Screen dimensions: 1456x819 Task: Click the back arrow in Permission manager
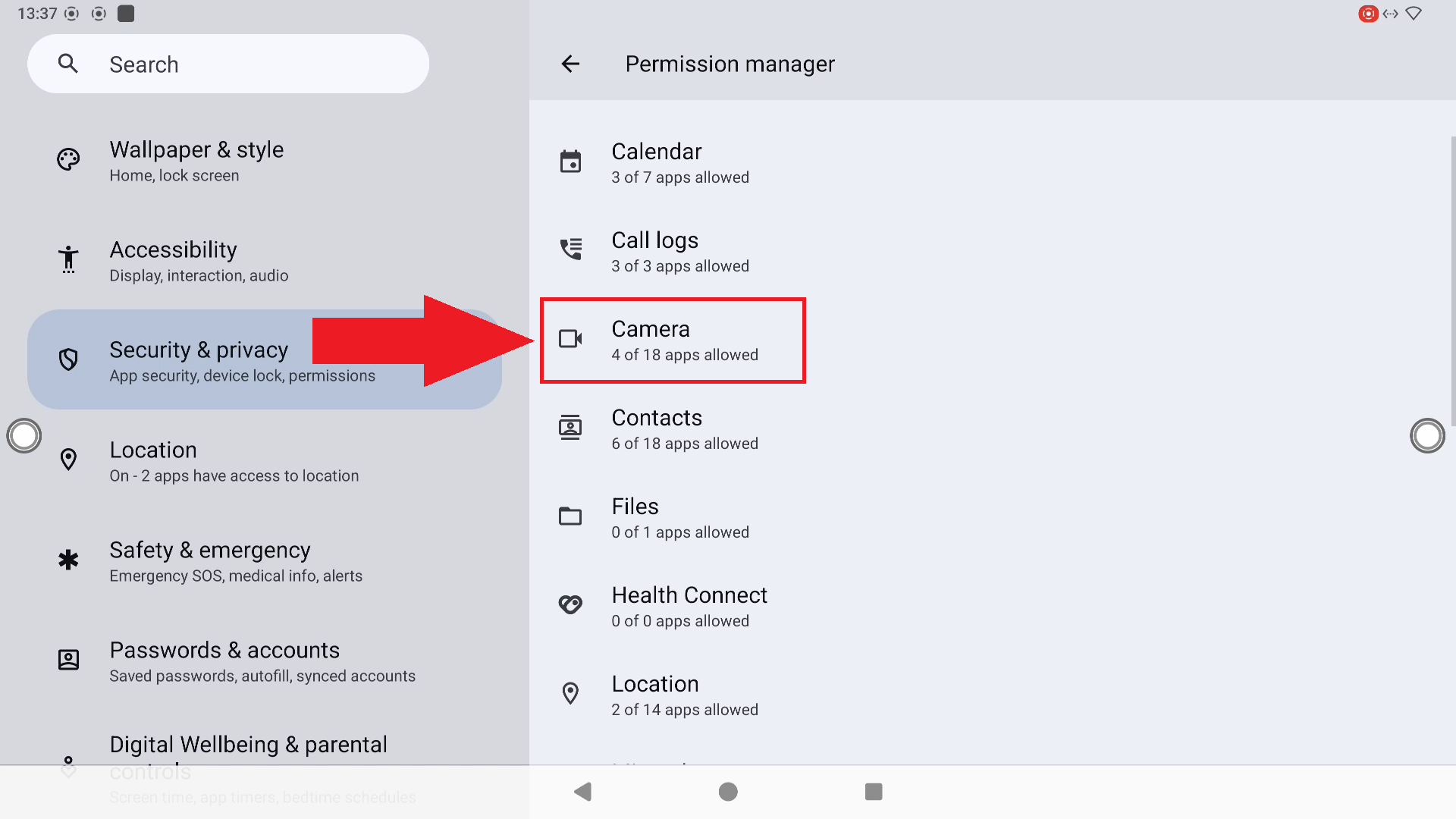coord(570,64)
